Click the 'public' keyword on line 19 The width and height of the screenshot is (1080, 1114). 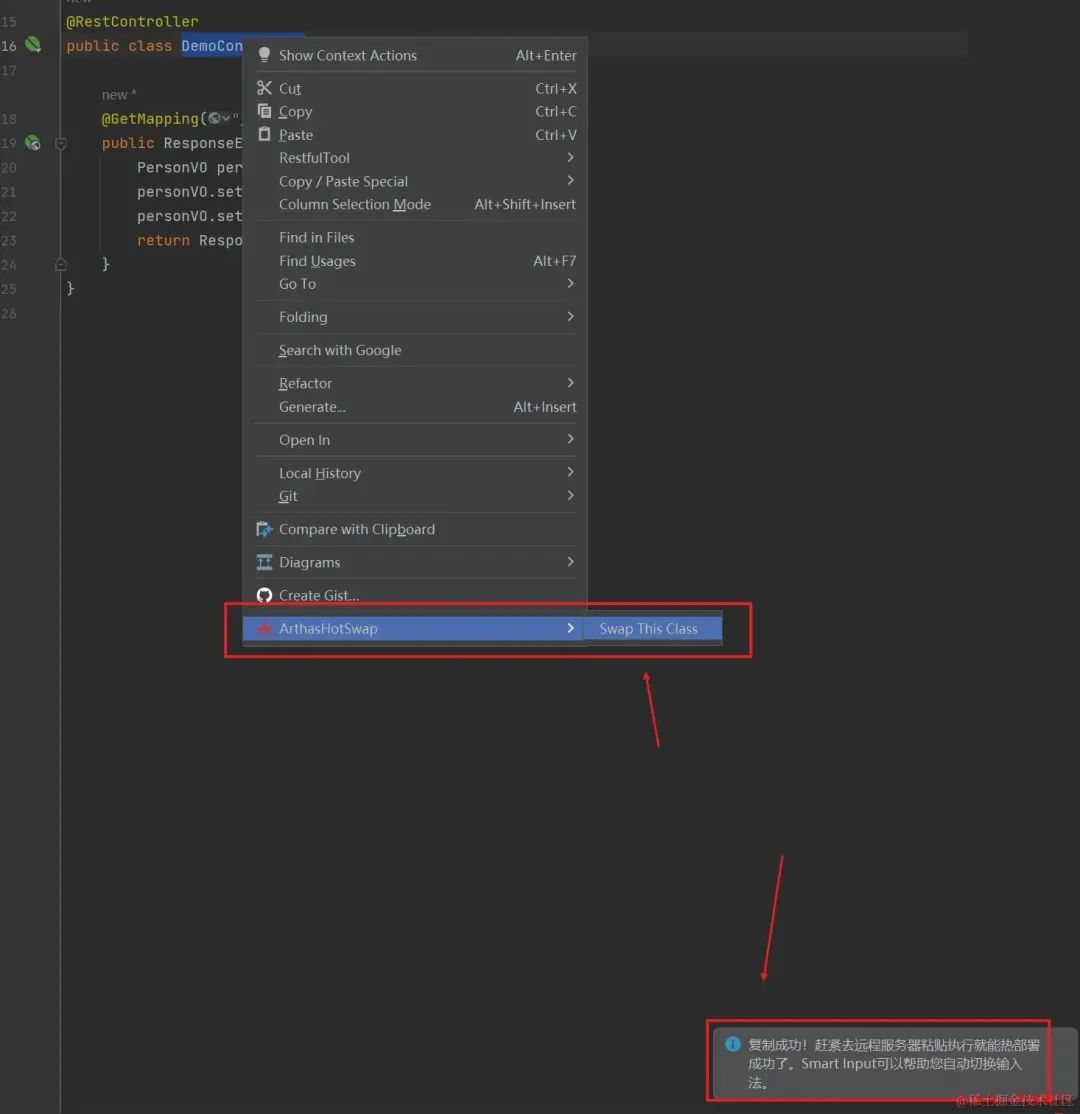pos(128,143)
